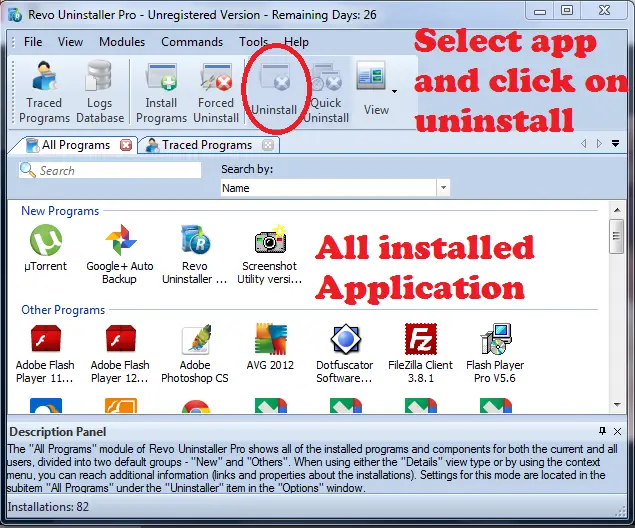Click the Other Programs group header
This screenshot has height=528, width=635.
tap(63, 310)
